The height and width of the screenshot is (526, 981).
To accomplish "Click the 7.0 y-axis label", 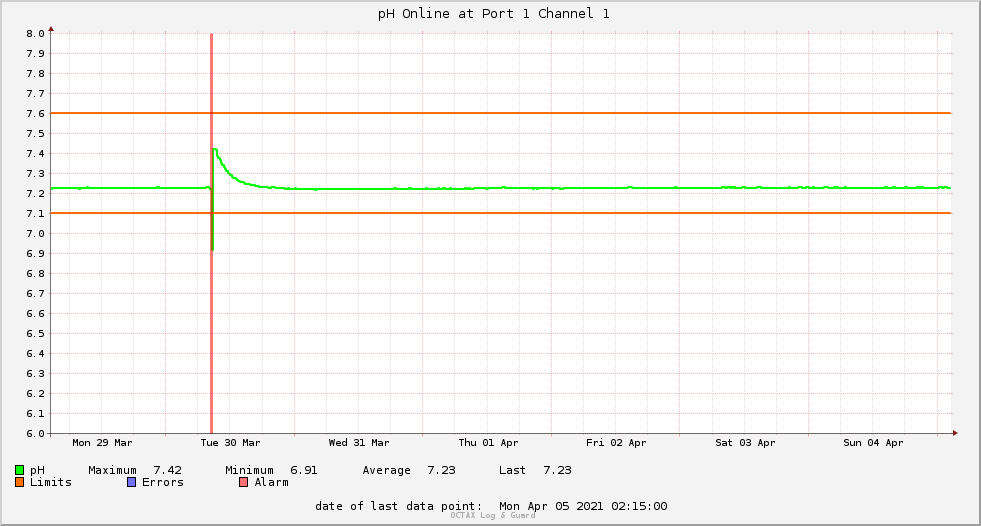I will tap(36, 234).
